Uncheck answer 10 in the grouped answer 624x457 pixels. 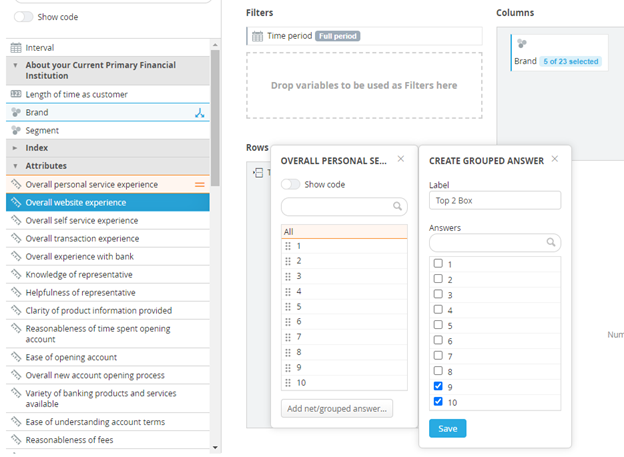[438, 401]
